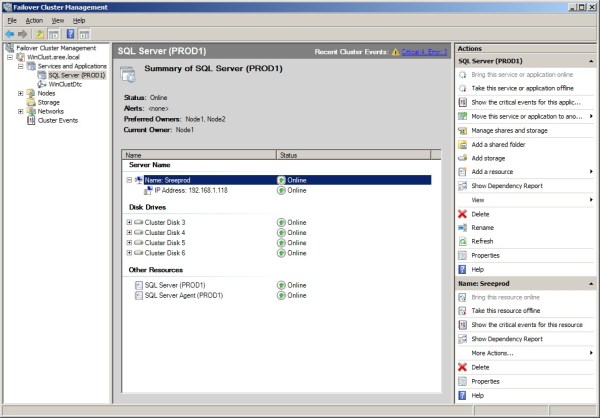This screenshot has height=418, width=600.
Task: Click the Refresh icon in the Actions pane
Action: coord(462,242)
